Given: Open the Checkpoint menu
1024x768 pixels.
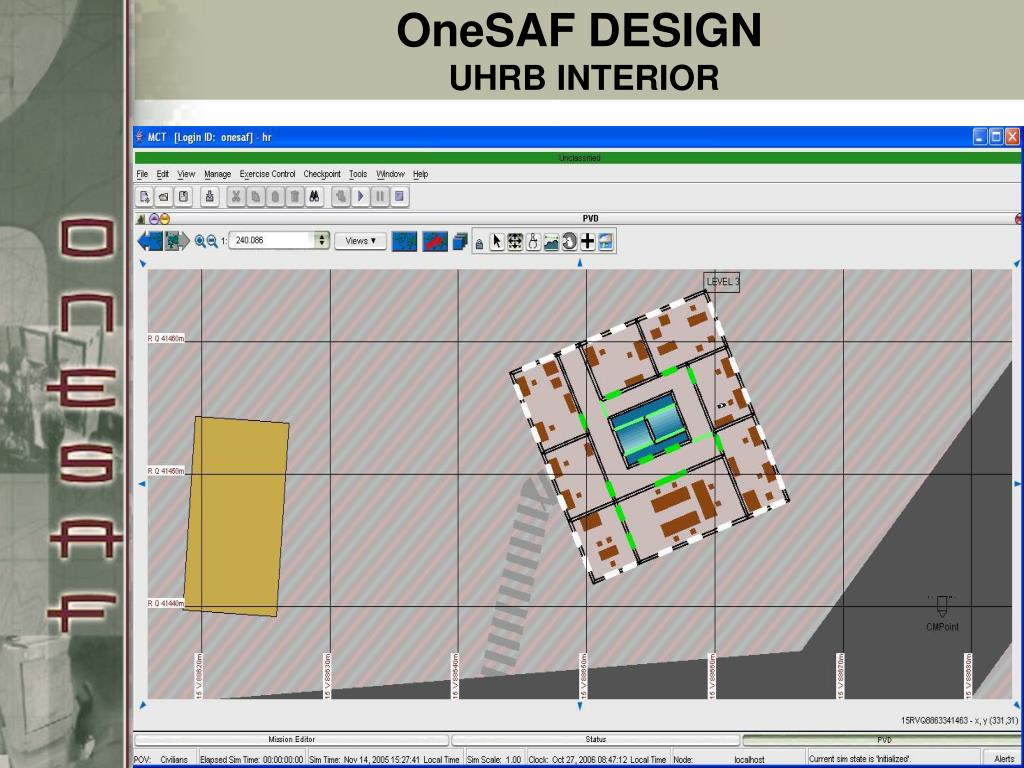Looking at the screenshot, I should (x=322, y=174).
